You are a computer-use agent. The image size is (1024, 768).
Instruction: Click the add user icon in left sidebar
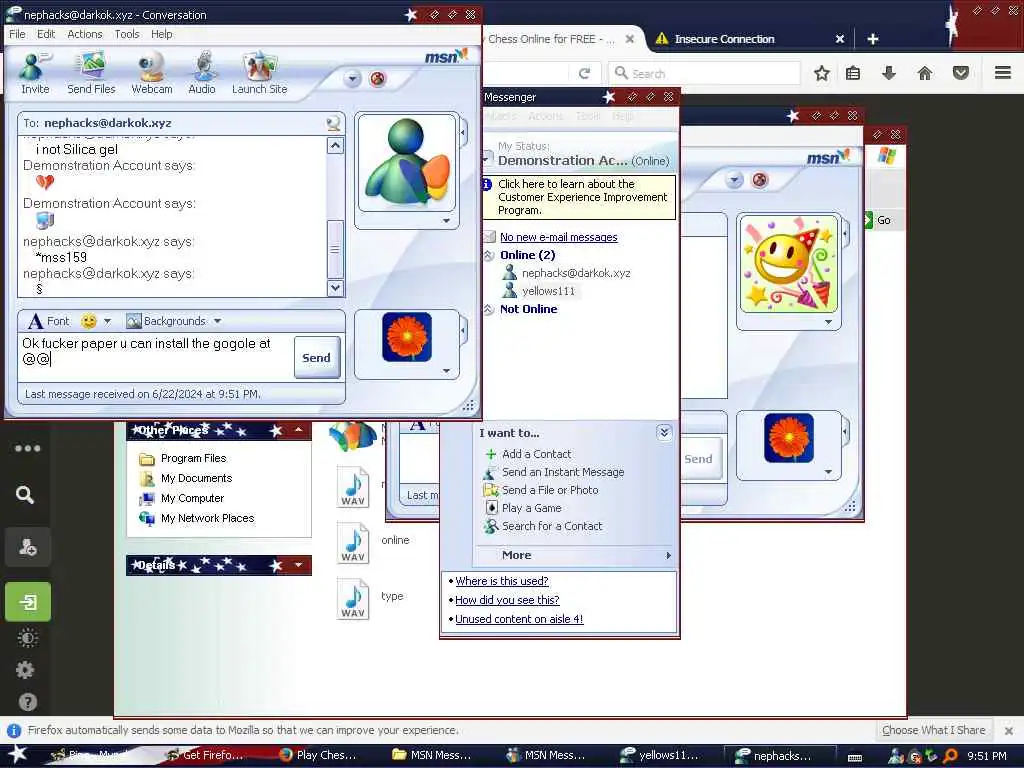tap(27, 547)
